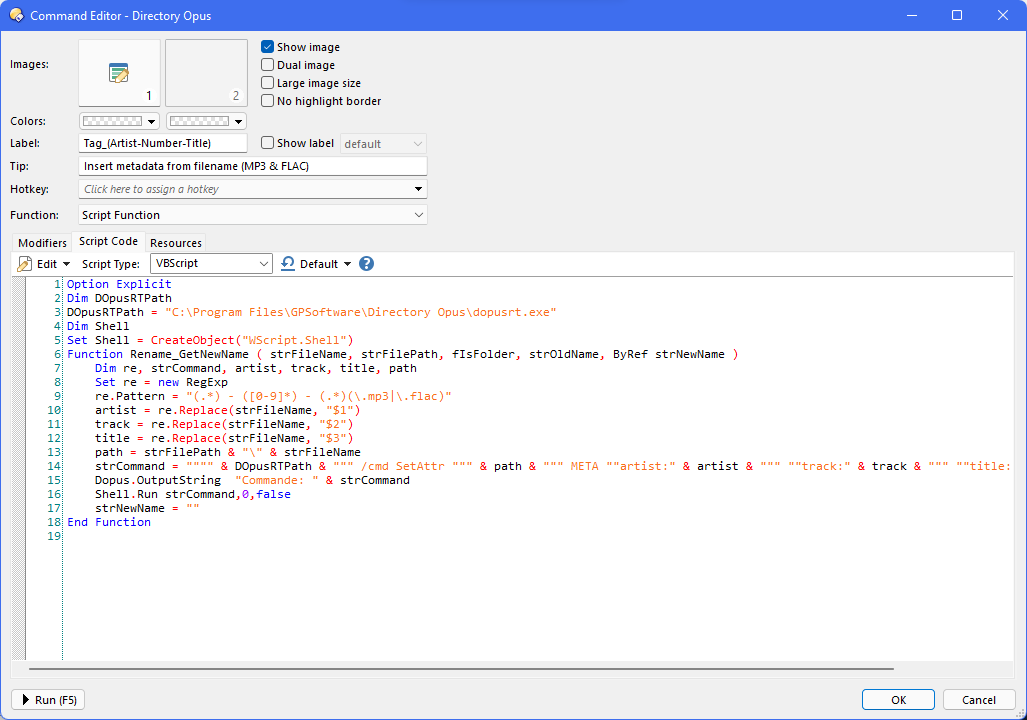The height and width of the screenshot is (720, 1027).
Task: Click the Directory Opus title bar icon
Action: click(16, 15)
